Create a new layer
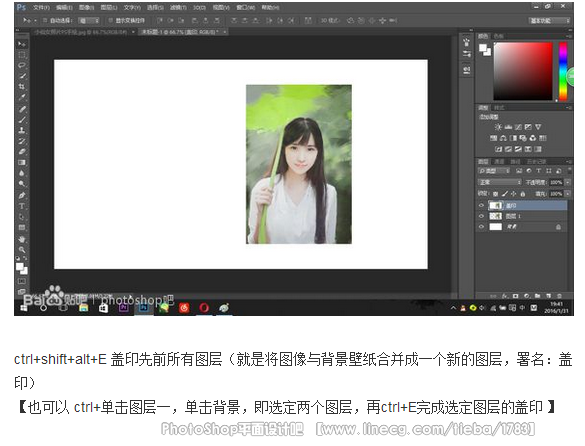585x446 pixels. pyautogui.click(x=548, y=296)
